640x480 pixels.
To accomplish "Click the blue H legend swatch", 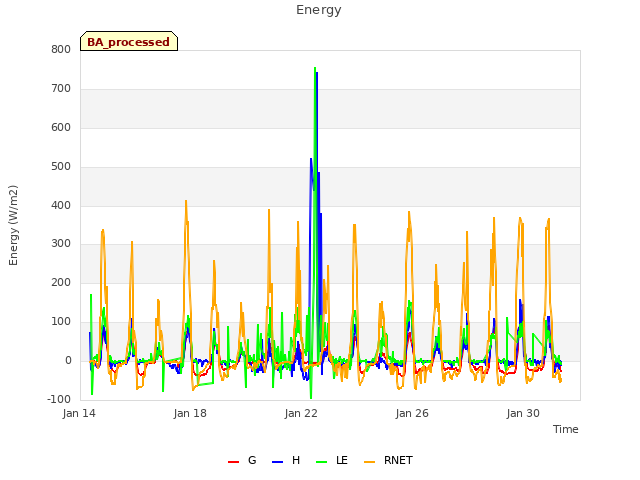I will pyautogui.click(x=277, y=462).
